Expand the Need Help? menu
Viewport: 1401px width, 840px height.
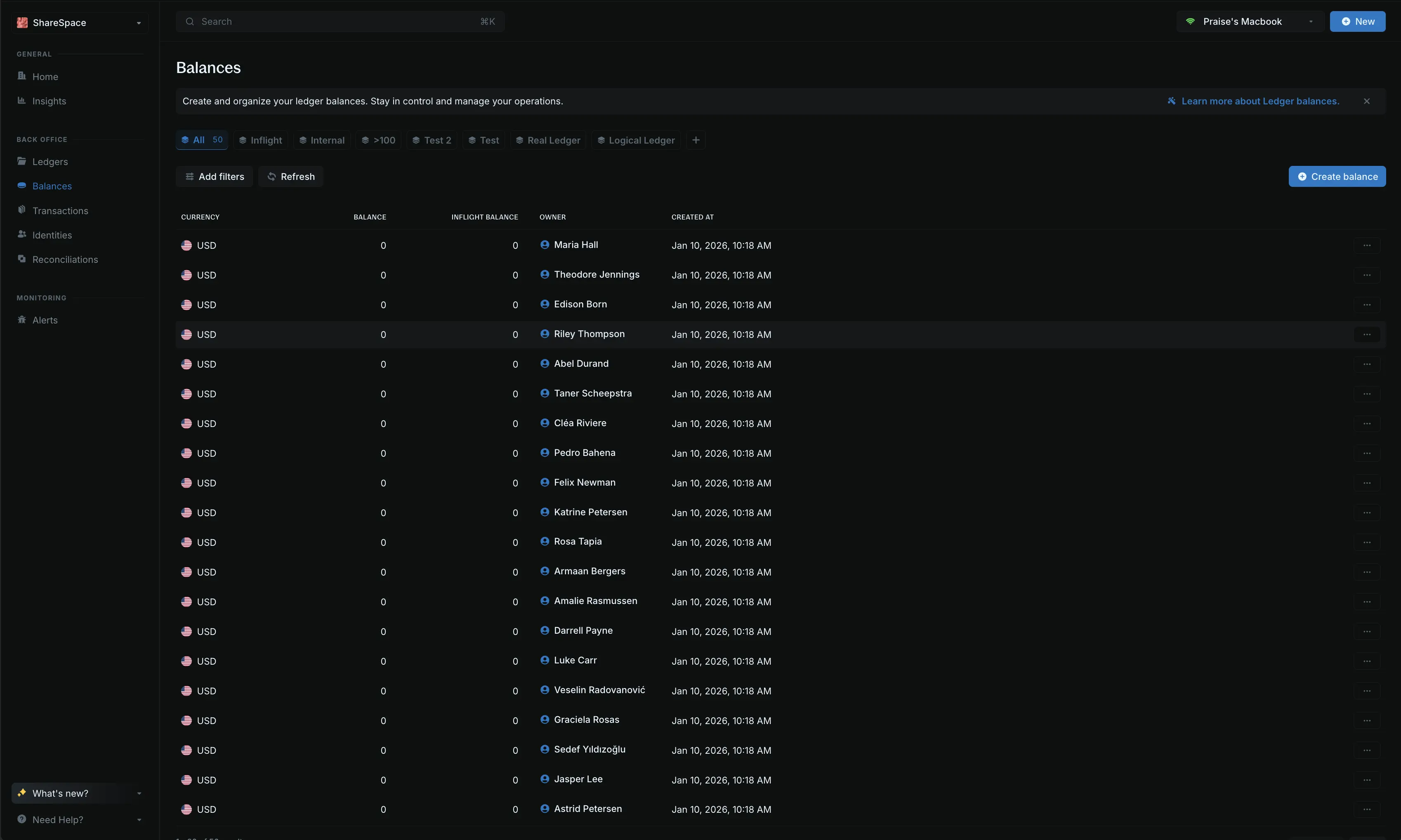(139, 820)
